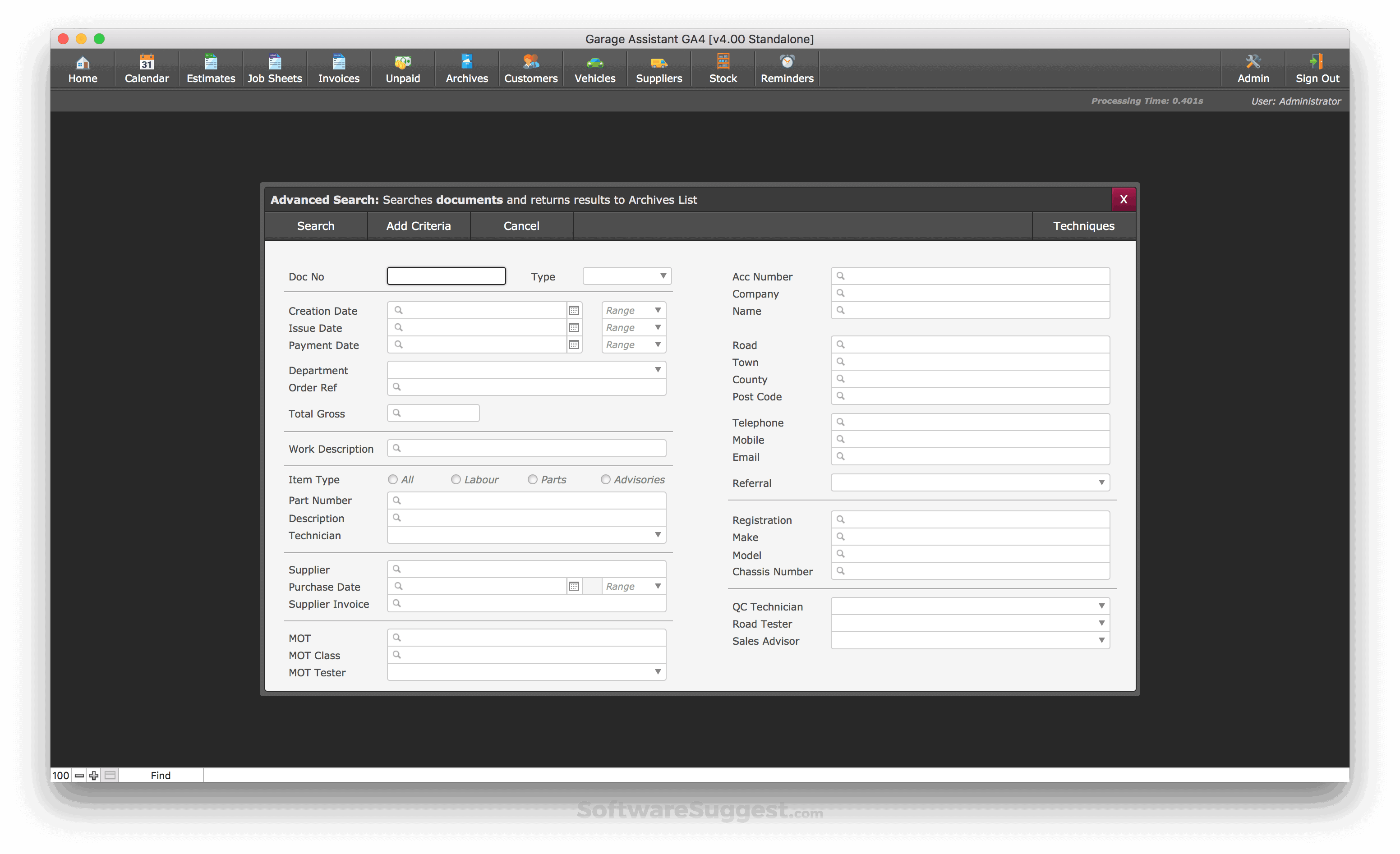Select the Advisories item type radio button
The width and height of the screenshot is (1400, 854).
click(x=605, y=479)
